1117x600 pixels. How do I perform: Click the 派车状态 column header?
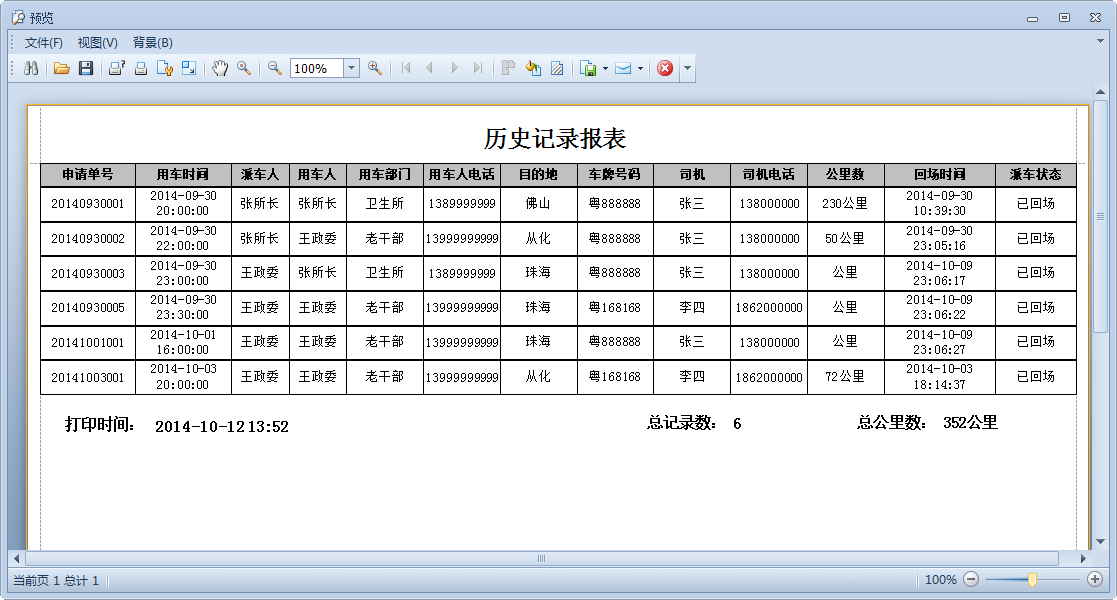[1036, 175]
